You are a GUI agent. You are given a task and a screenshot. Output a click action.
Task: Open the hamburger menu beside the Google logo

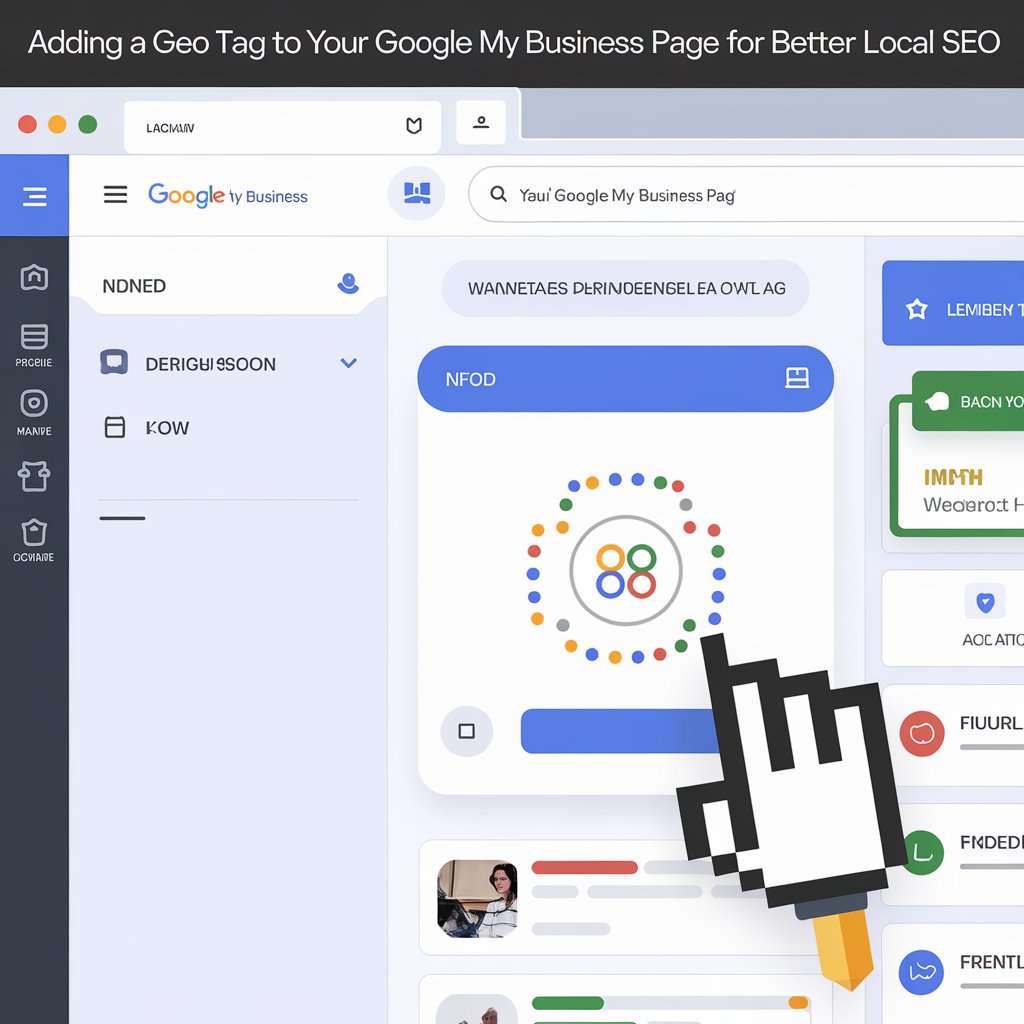pyautogui.click(x=115, y=194)
